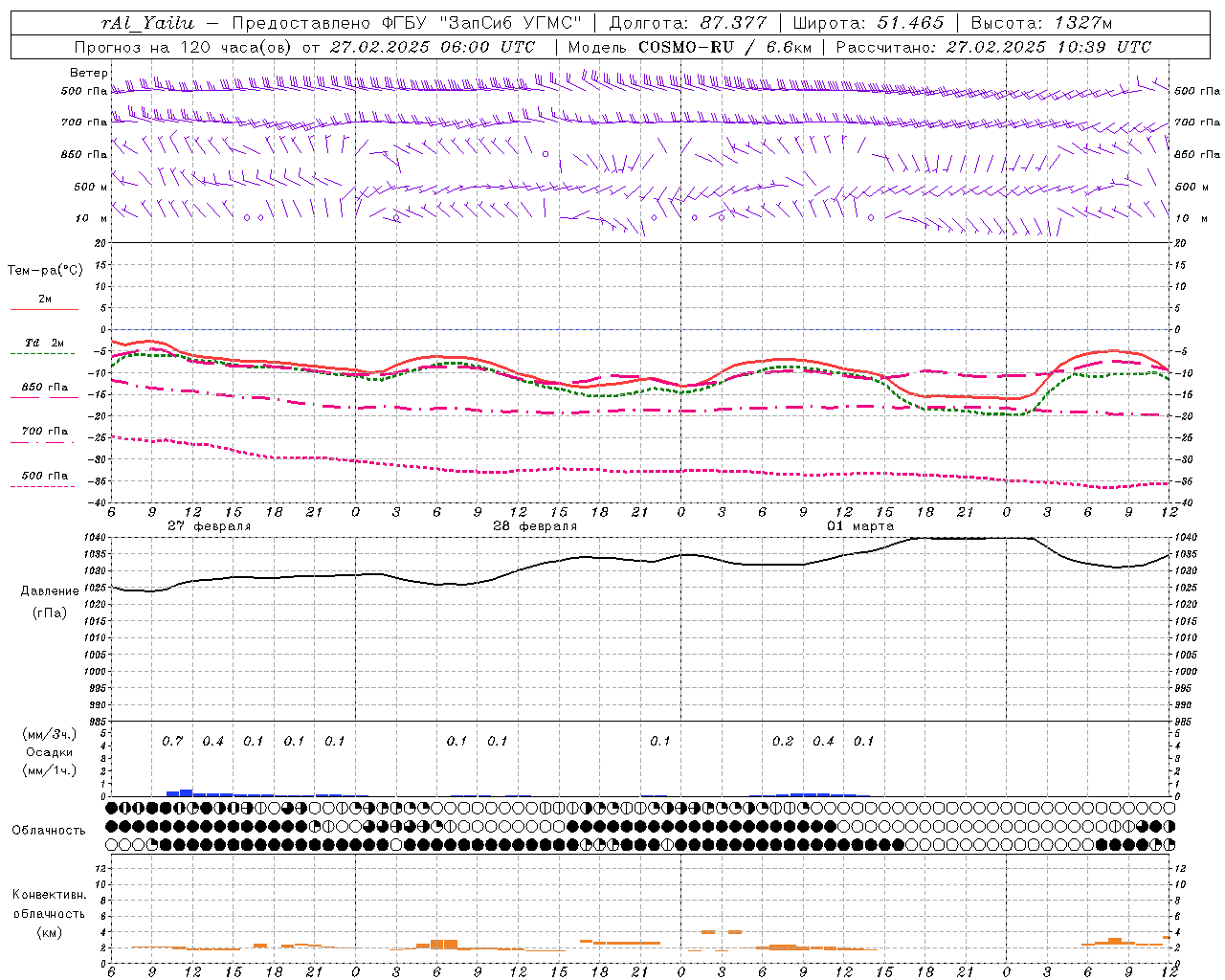Click the Конвективн. convective cloud label
Image resolution: width=1225 pixels, height=980 pixels.
[x=49, y=895]
